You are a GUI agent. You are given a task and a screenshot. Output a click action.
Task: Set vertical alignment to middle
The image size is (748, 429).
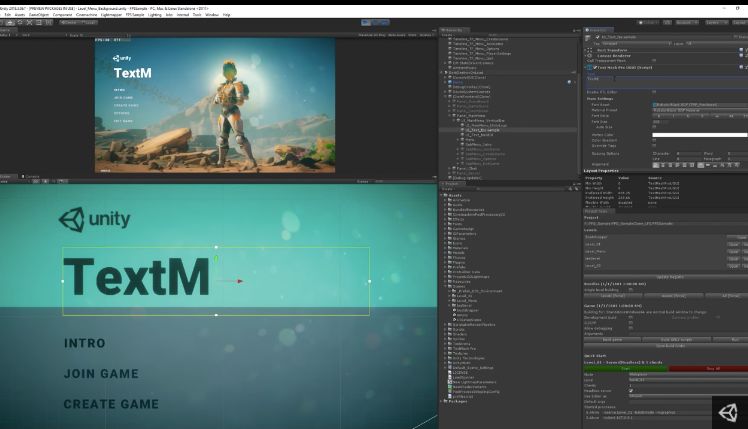coord(708,165)
